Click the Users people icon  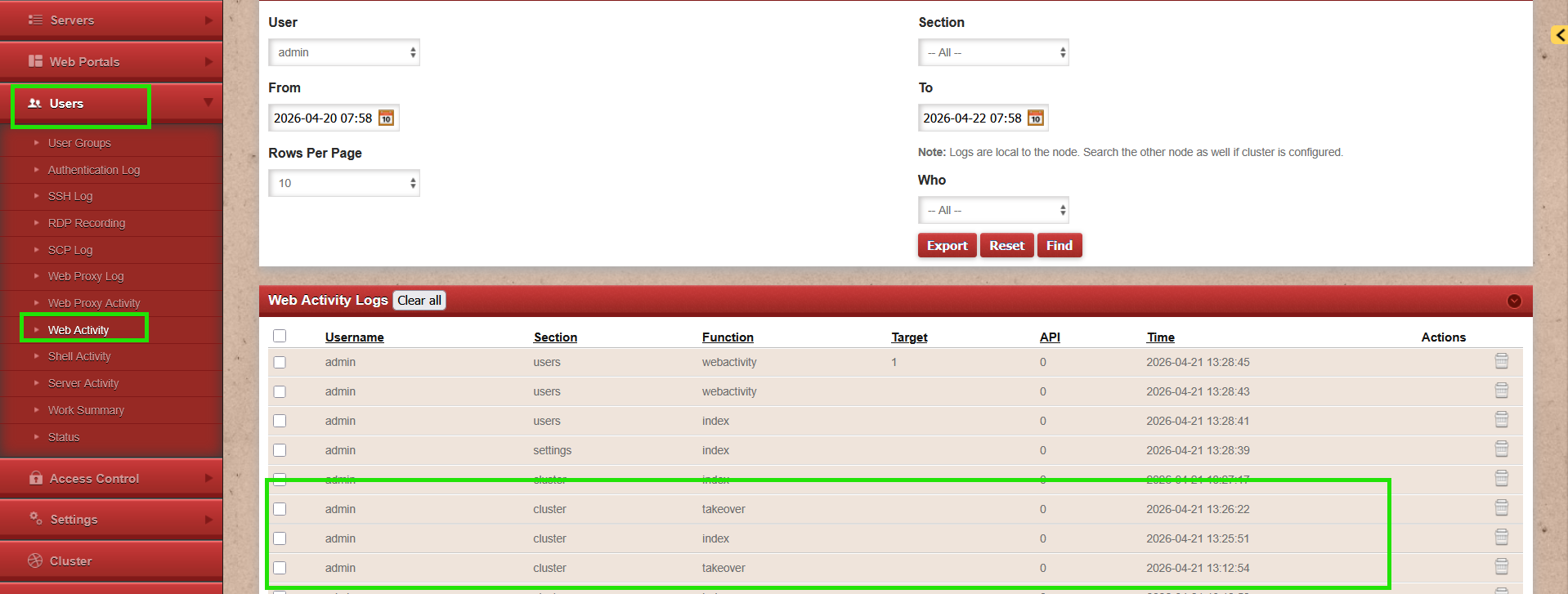tap(35, 103)
